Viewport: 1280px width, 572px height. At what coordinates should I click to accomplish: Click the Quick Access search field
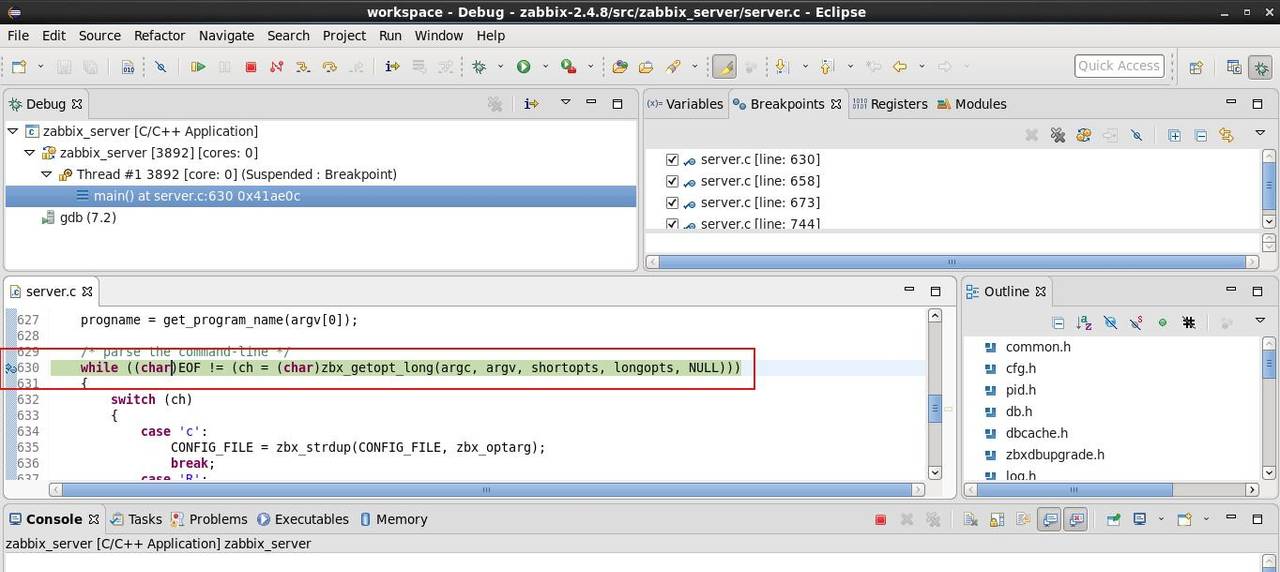point(1118,66)
